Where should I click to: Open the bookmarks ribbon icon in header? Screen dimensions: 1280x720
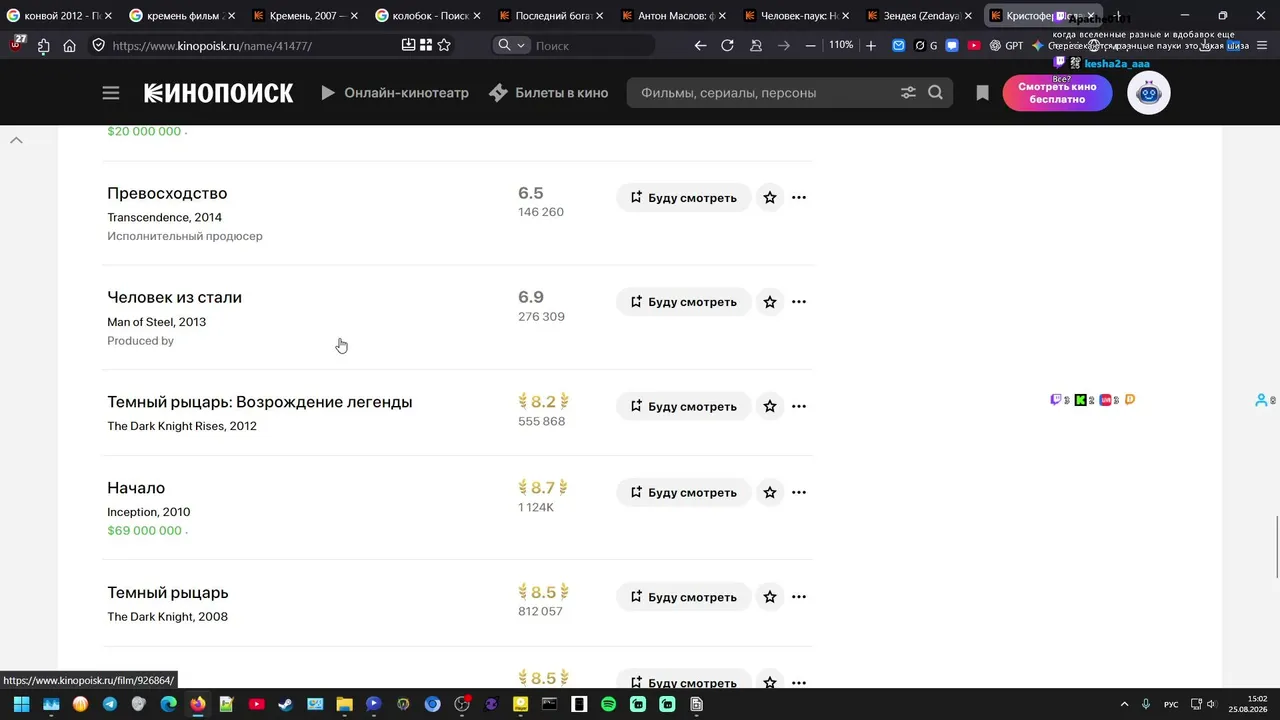pyautogui.click(x=982, y=93)
